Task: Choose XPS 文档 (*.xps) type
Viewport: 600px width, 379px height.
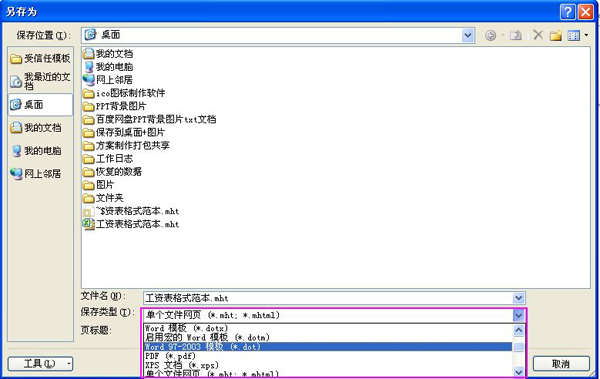Action: (328, 365)
